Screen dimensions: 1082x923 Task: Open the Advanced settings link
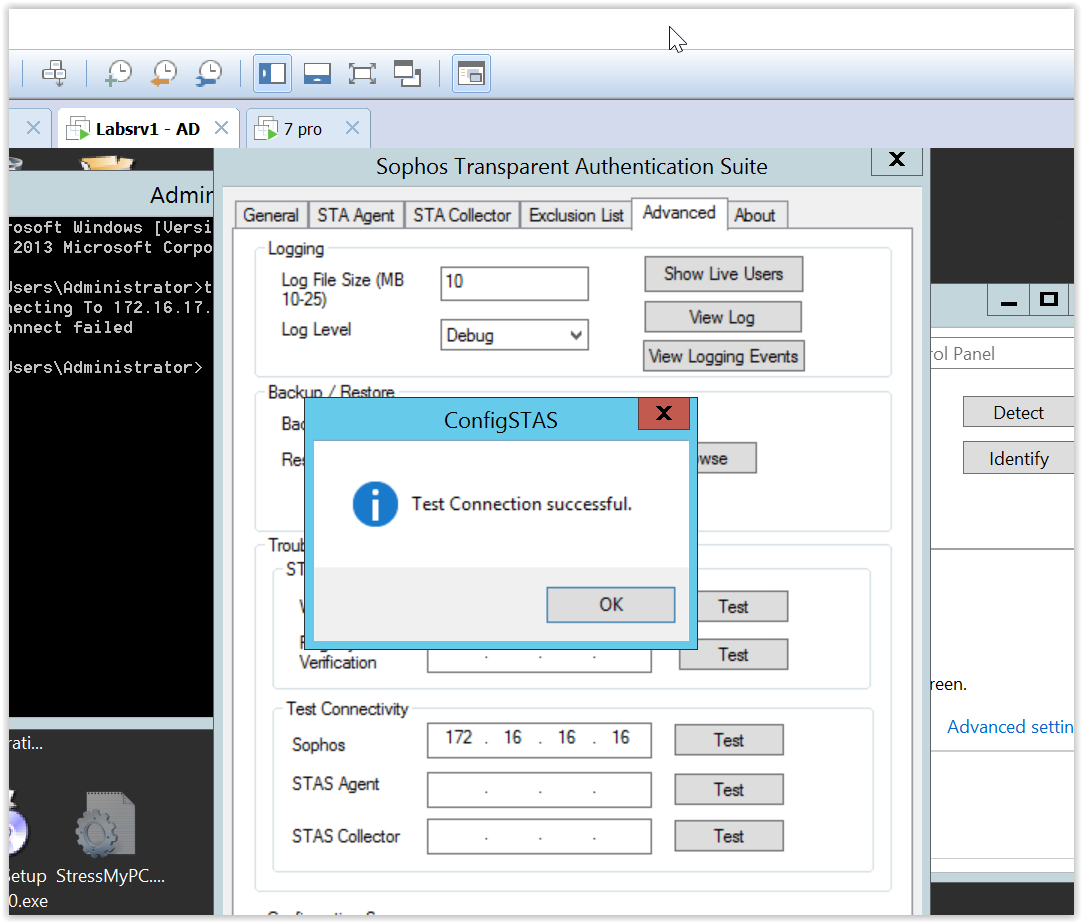point(1010,727)
